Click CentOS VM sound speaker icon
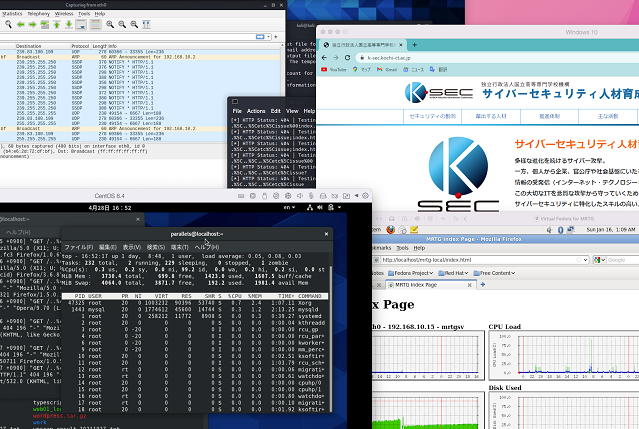The width and height of the screenshot is (639, 429). pyautogui.click(x=300, y=196)
